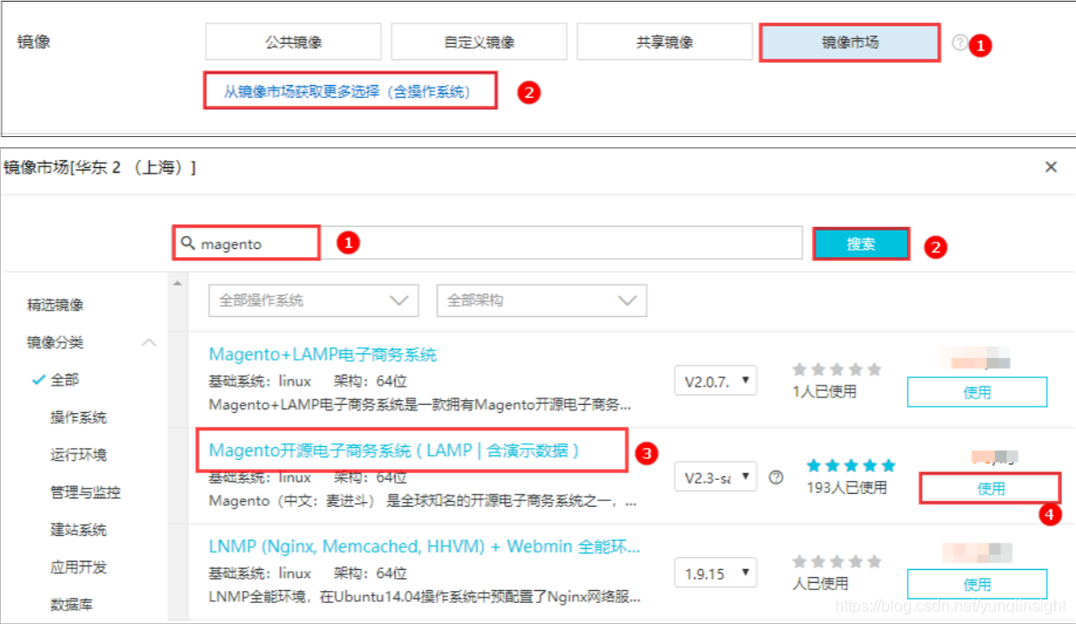
Task: Click 使用 for Magento开源电子商务系统
Action: (990, 488)
